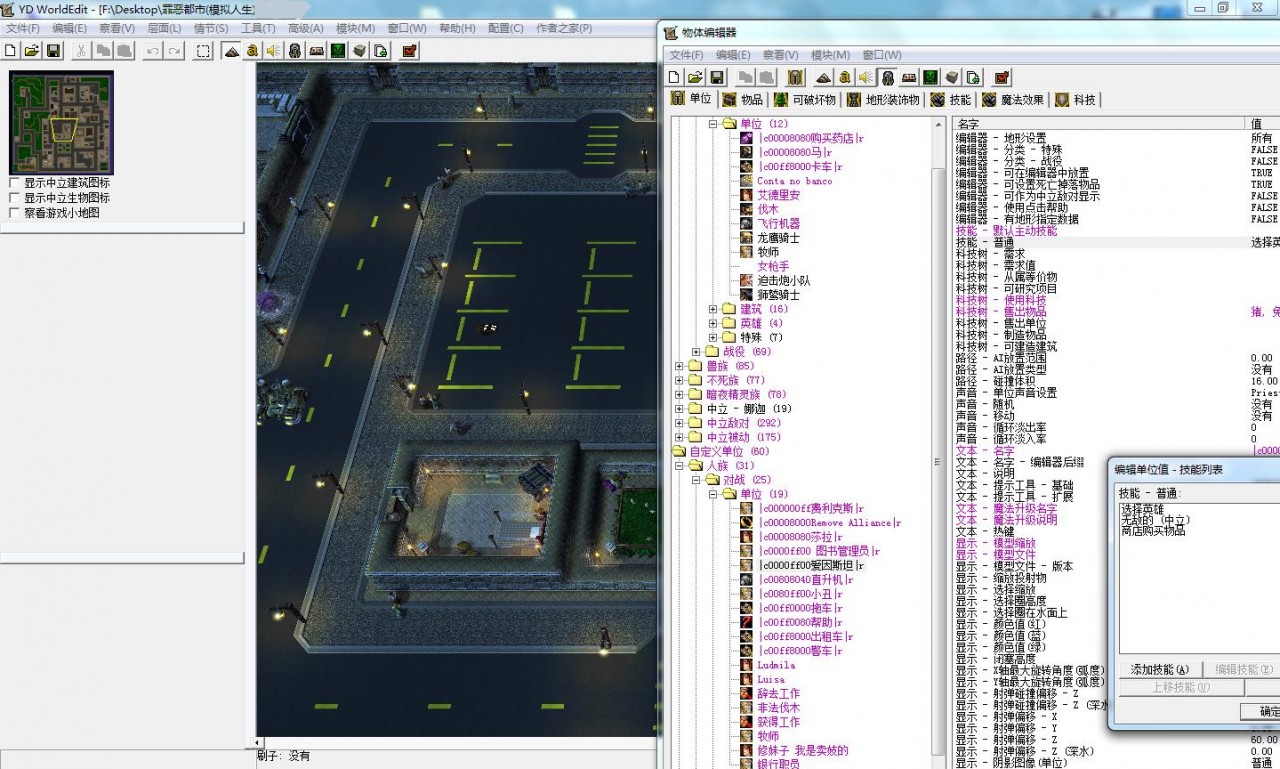
Task: Open Import Manager icon in WorldEdit toolbar
Action: point(380,50)
